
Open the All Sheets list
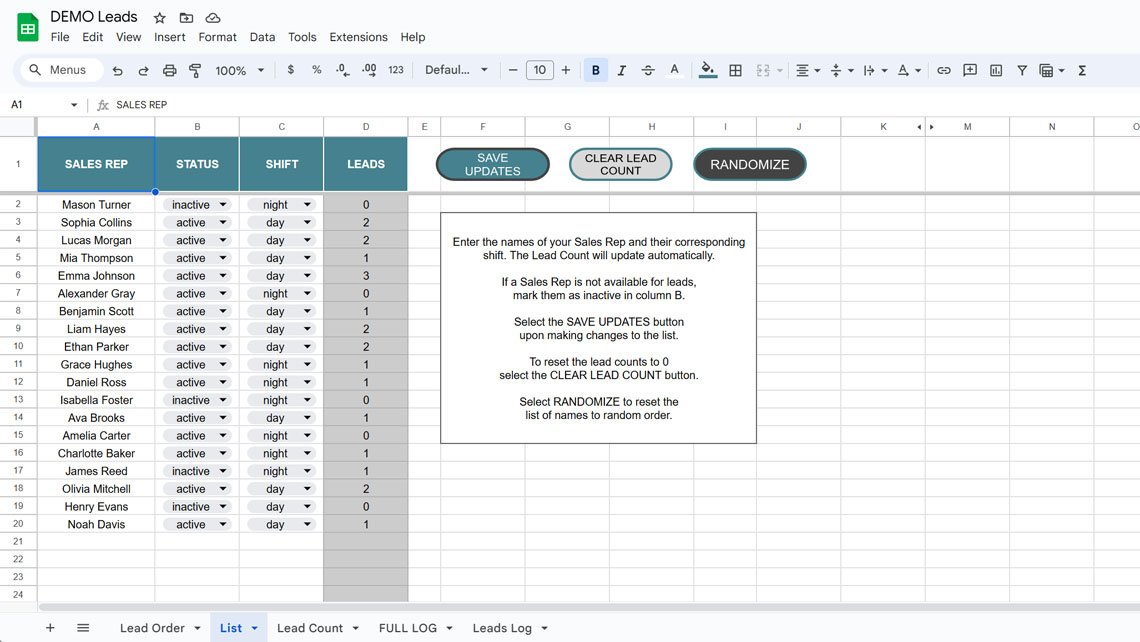click(83, 627)
